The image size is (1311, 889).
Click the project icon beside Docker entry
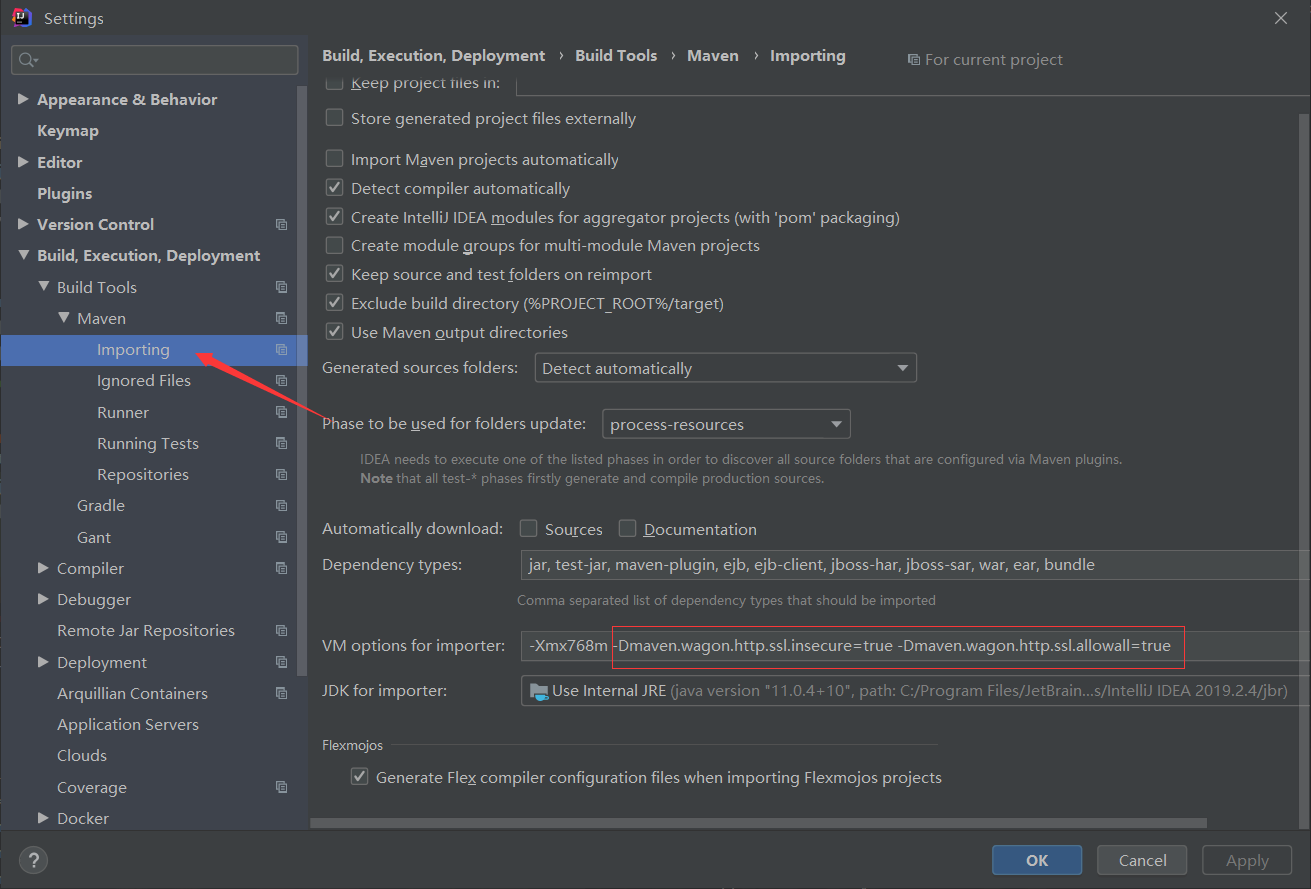coord(281,818)
